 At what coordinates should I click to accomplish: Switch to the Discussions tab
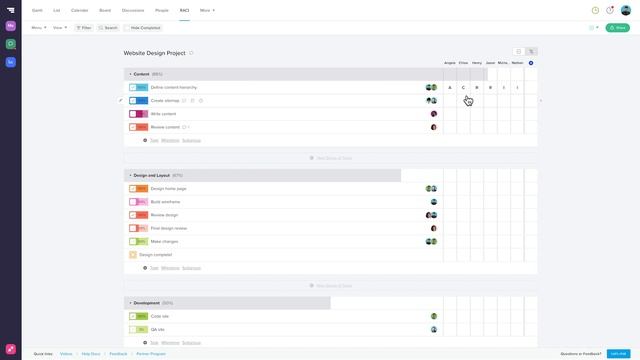tap(133, 10)
